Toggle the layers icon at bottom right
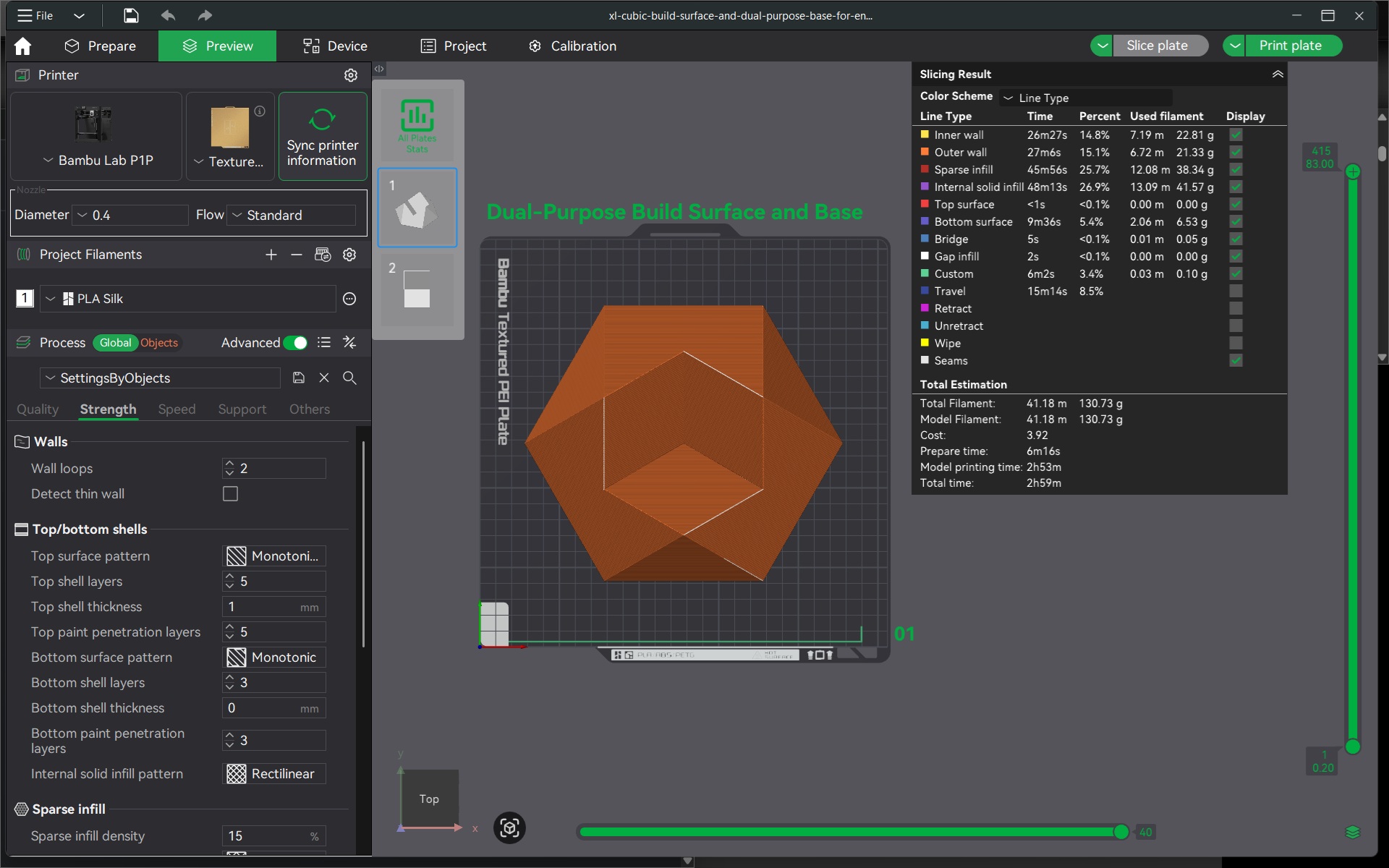The image size is (1389, 868). (1353, 832)
